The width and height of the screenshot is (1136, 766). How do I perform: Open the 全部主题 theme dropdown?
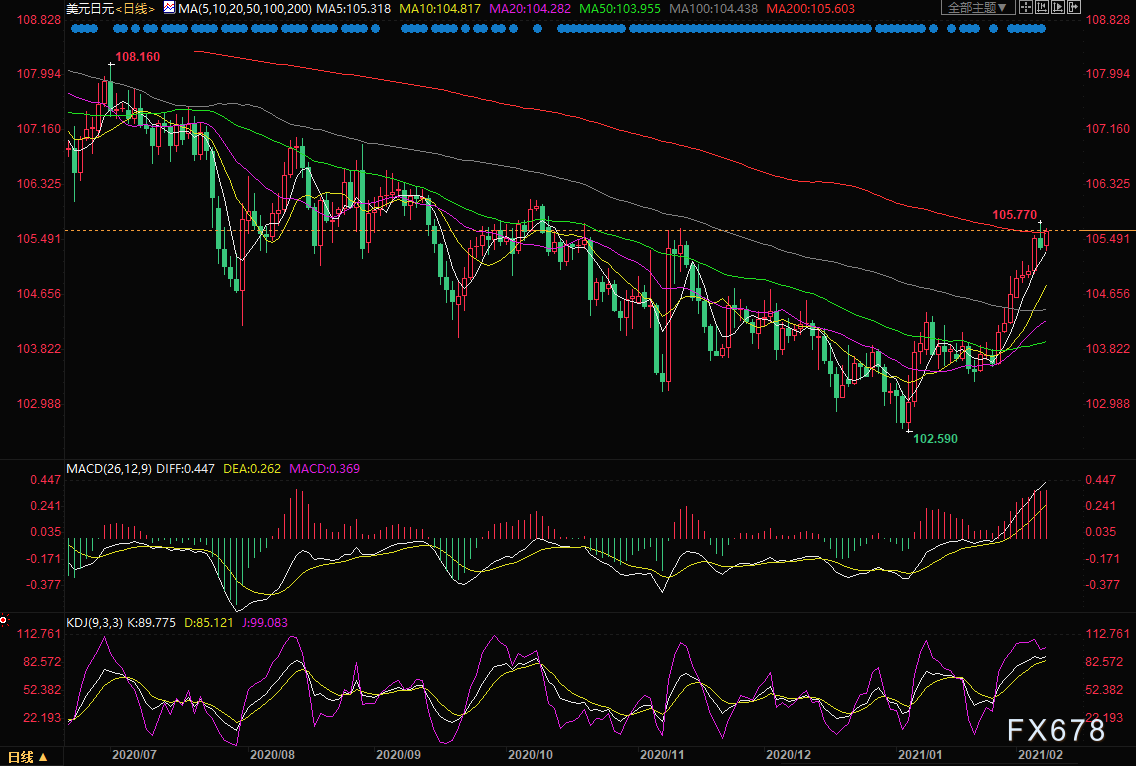pos(978,7)
